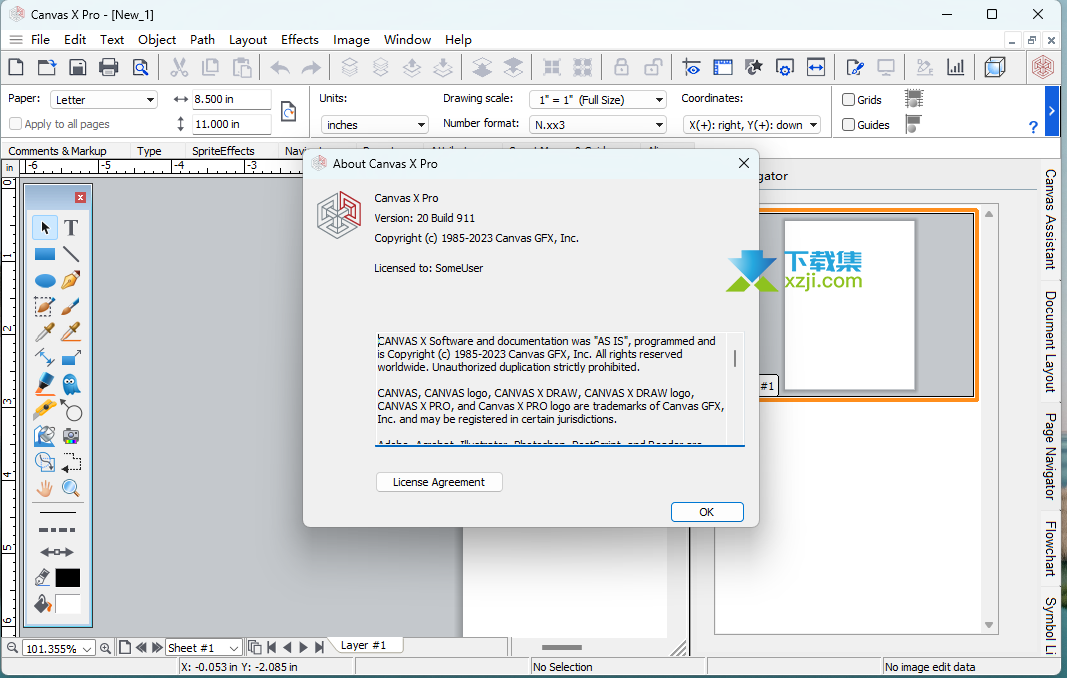The image size is (1067, 678).
Task: Pick the Pen nib curve tool
Action: pyautogui.click(x=71, y=280)
